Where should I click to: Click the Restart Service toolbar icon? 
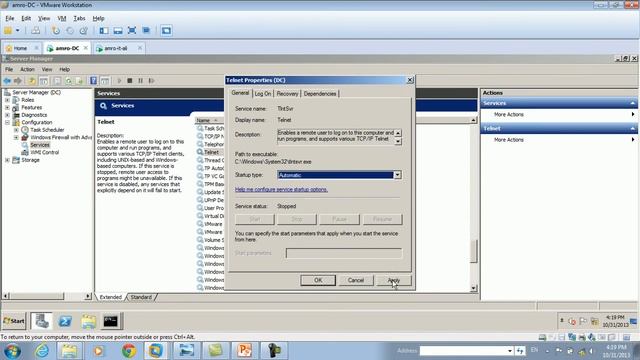pos(151,81)
